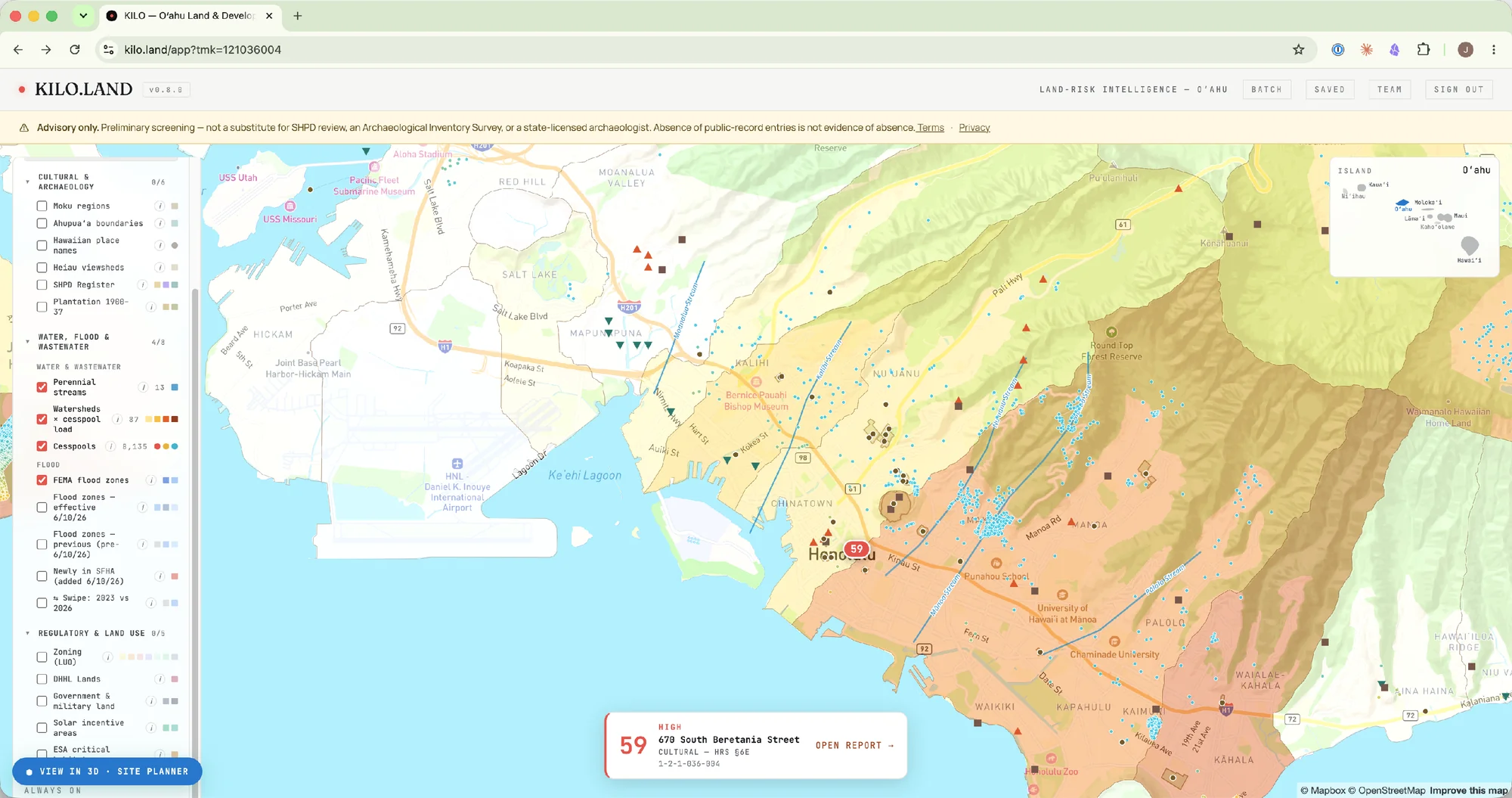Select O'ahu in the island minimap
This screenshot has width=1512, height=798.
click(1402, 203)
